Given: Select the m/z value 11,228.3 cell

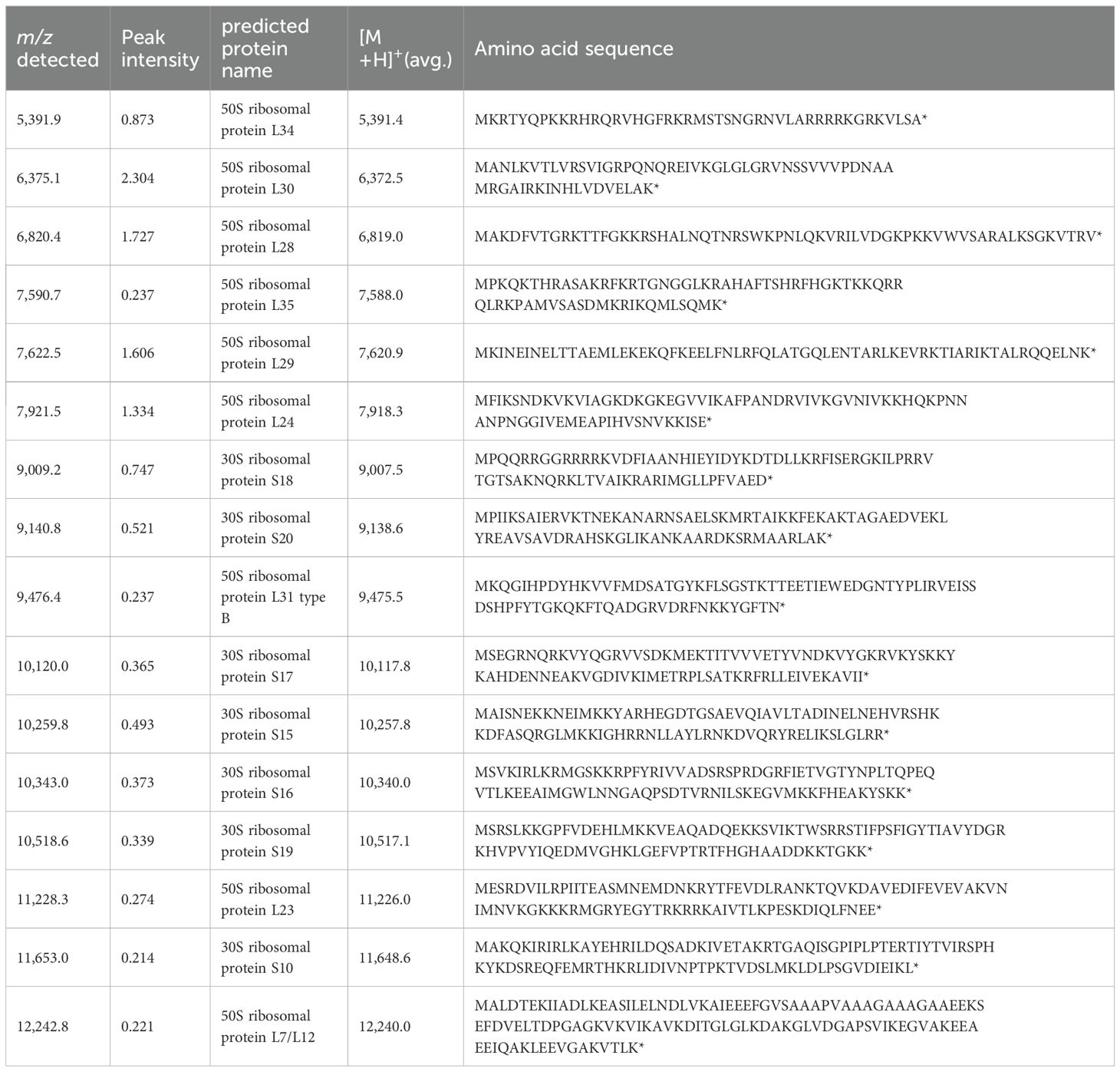Looking at the screenshot, I should point(42,899).
